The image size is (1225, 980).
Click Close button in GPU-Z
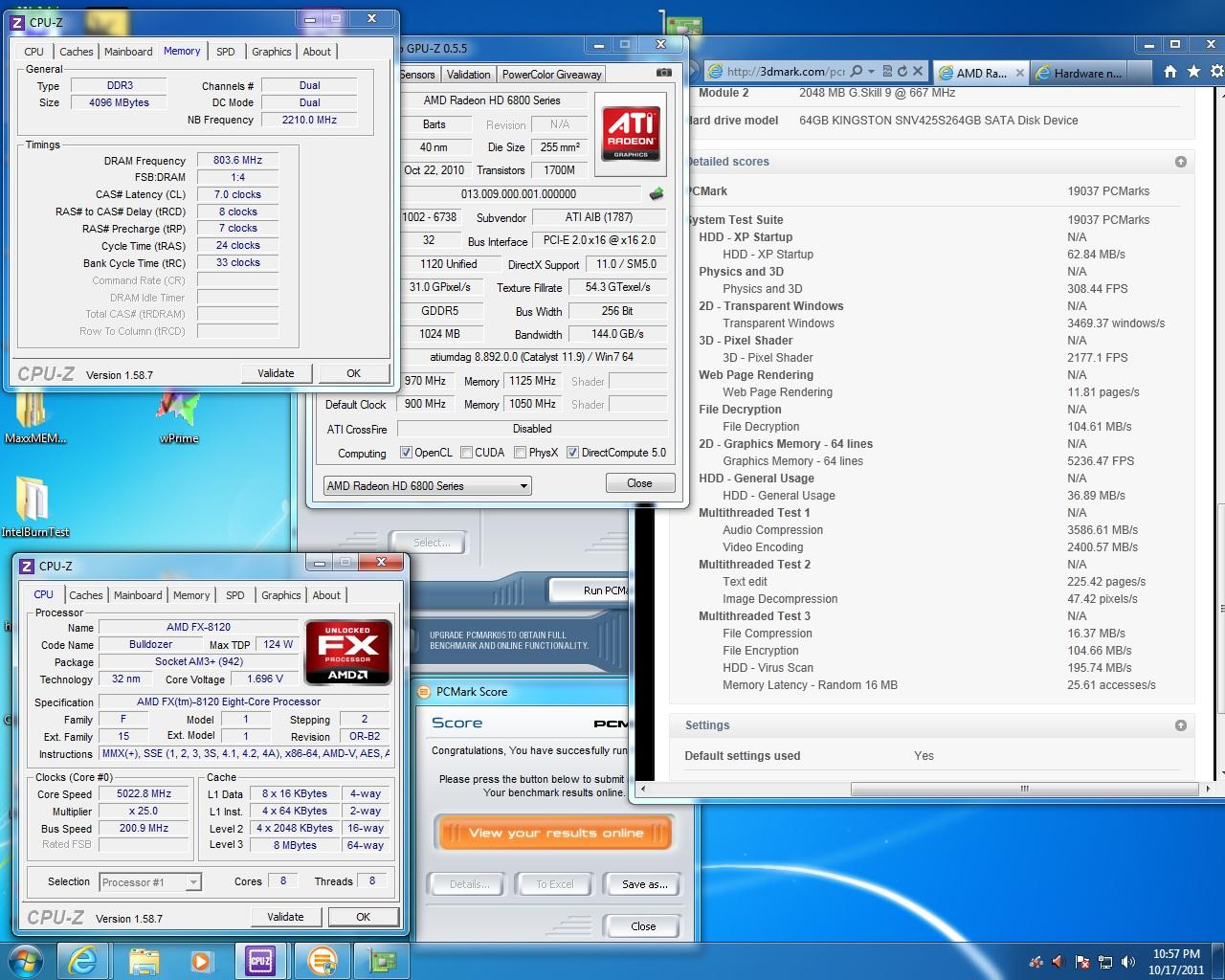639,483
